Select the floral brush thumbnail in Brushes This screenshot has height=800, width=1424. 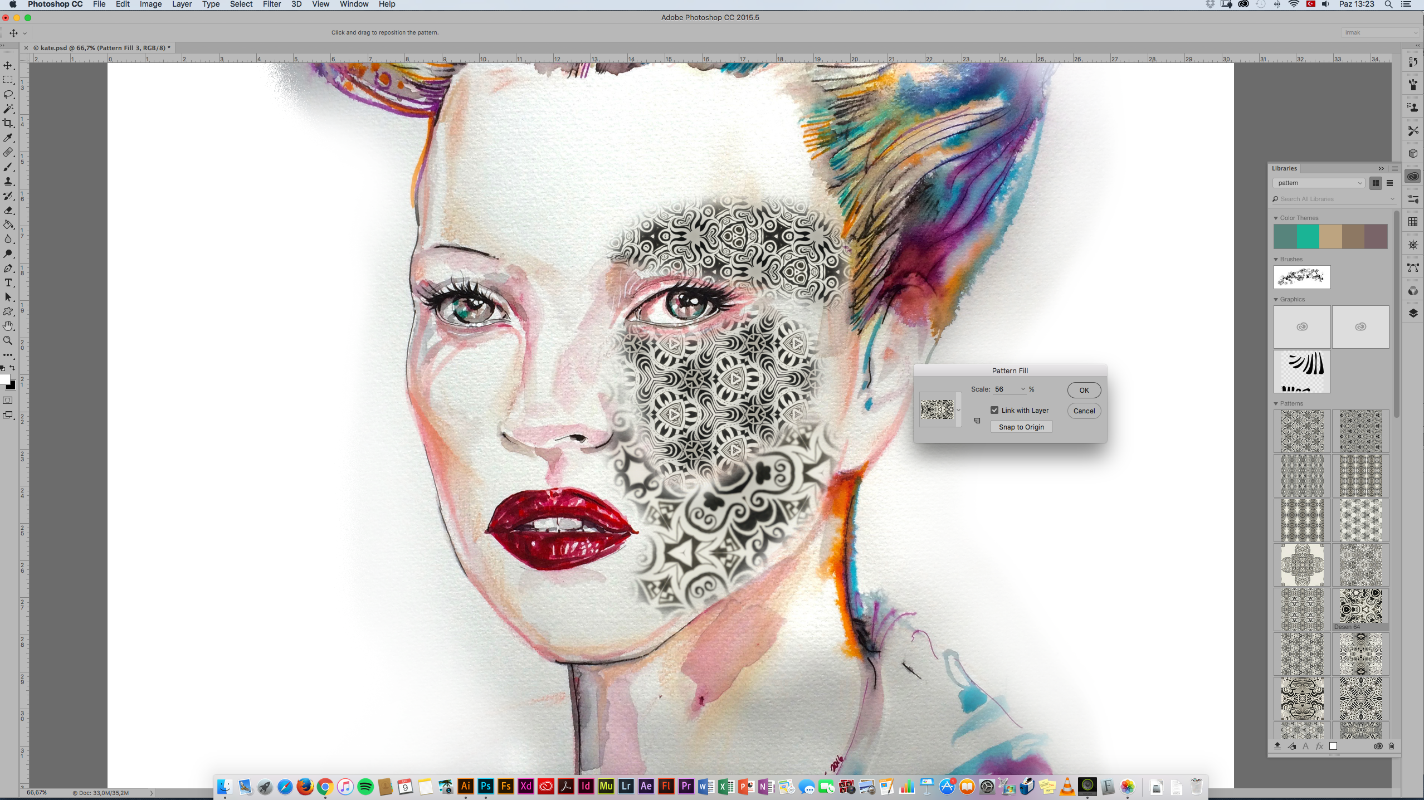coord(1302,277)
